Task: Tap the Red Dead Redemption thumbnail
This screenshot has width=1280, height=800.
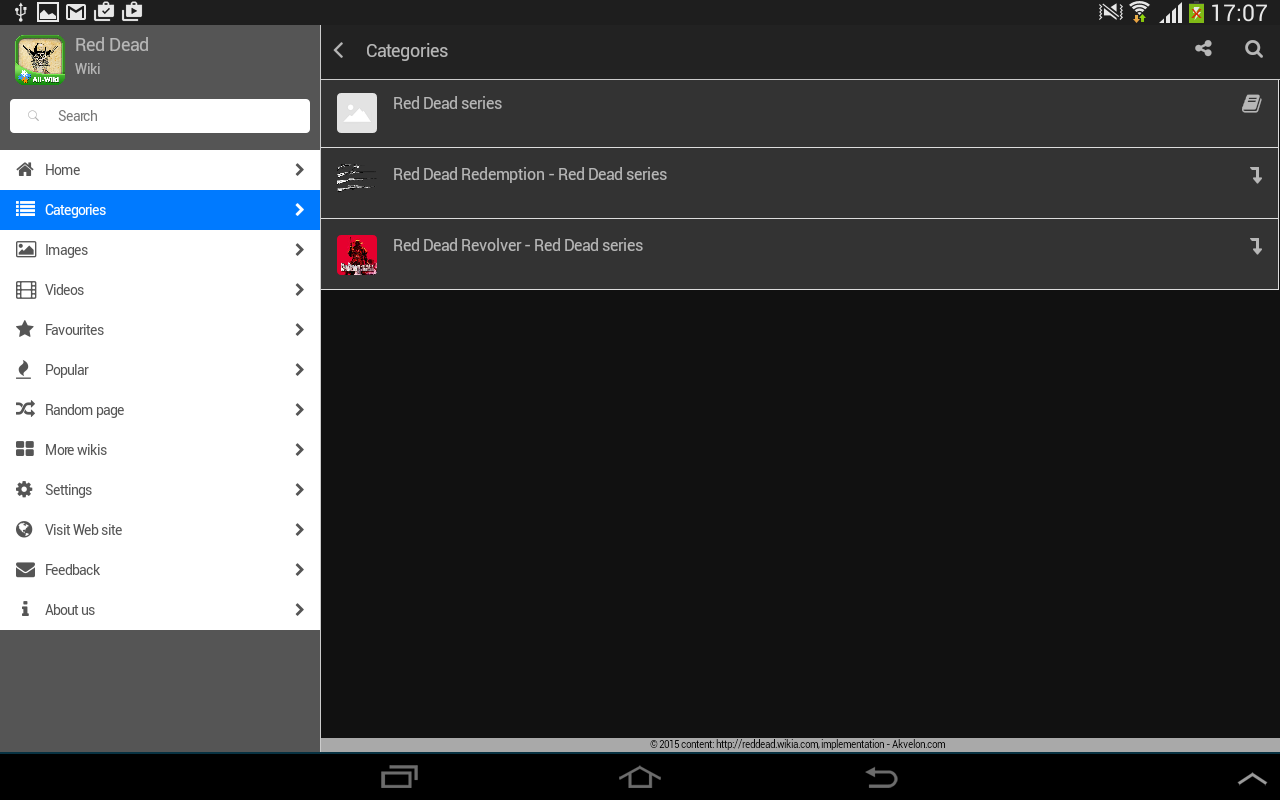Action: [x=357, y=177]
